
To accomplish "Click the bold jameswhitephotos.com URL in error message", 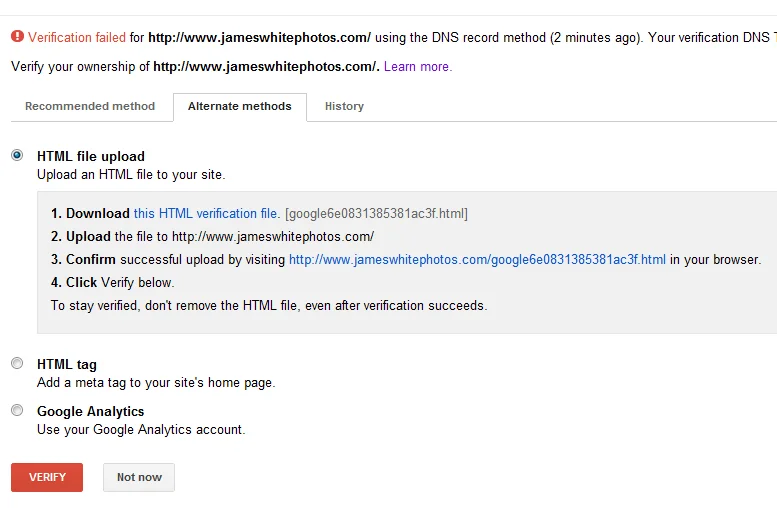I will pyautogui.click(x=259, y=38).
